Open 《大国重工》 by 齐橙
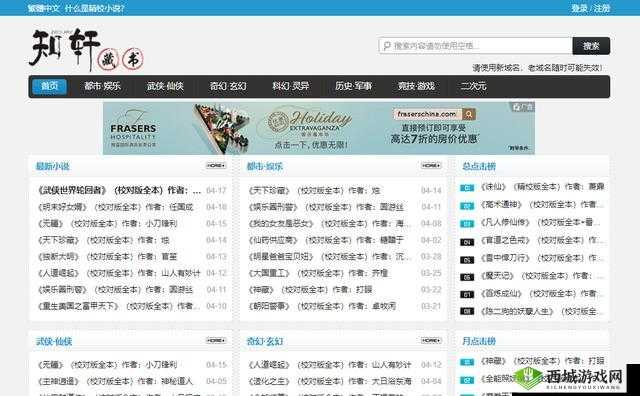 click(318, 273)
